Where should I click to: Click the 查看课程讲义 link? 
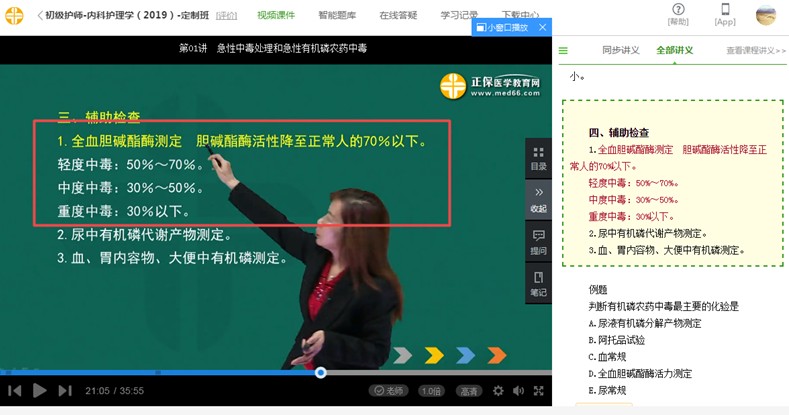coord(755,51)
